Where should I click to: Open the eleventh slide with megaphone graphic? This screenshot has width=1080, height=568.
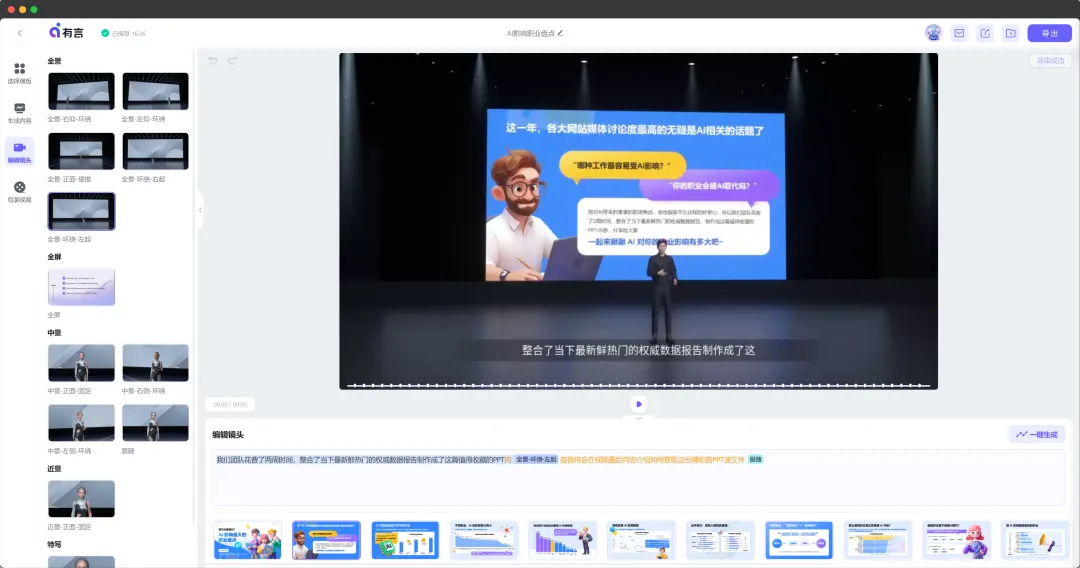[x=1035, y=540]
